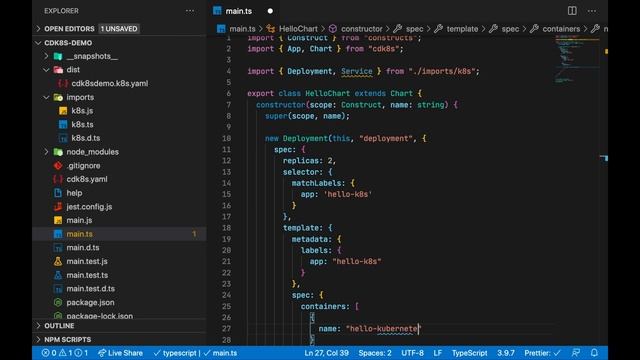
Task: Change LF end of line sequence
Action: 438,353
